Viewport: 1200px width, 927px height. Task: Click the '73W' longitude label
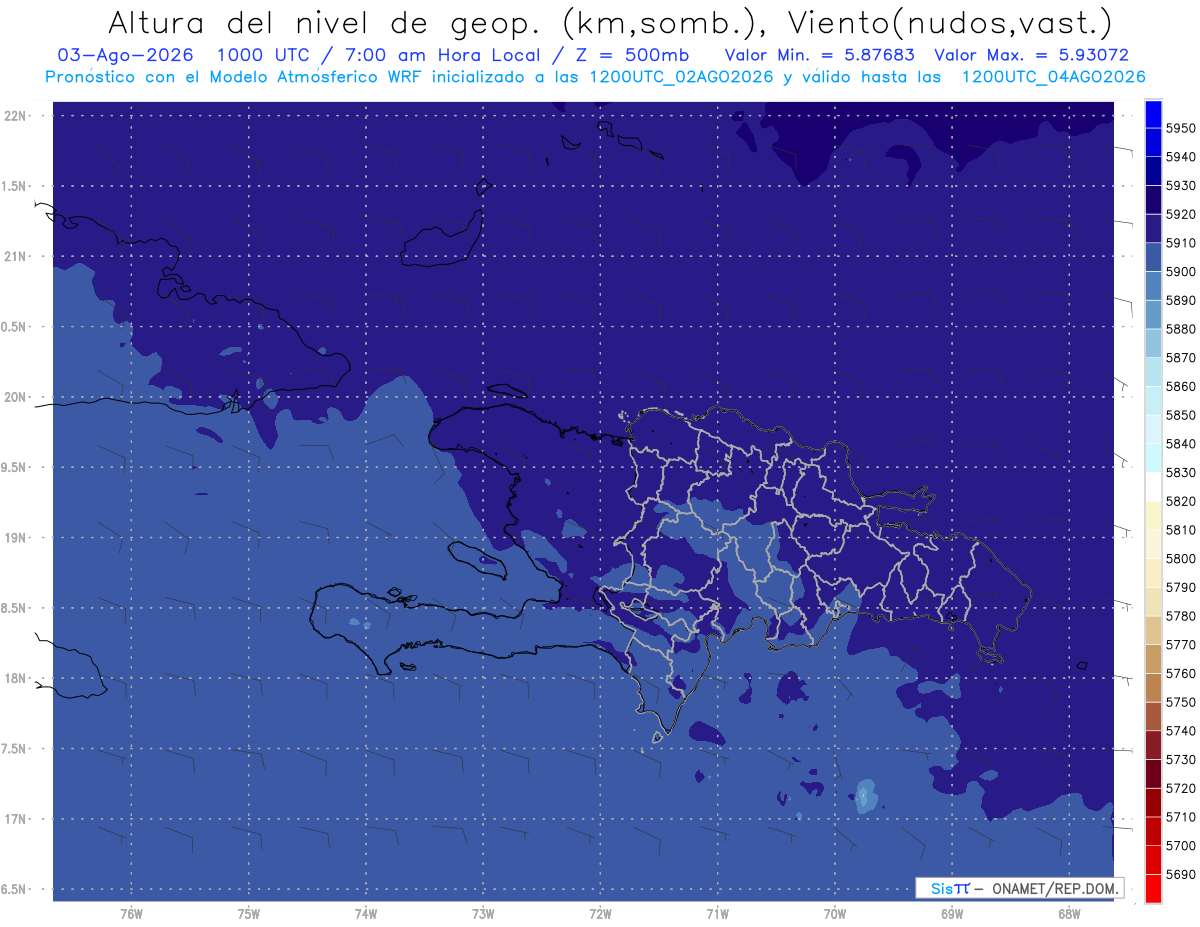pos(483,914)
